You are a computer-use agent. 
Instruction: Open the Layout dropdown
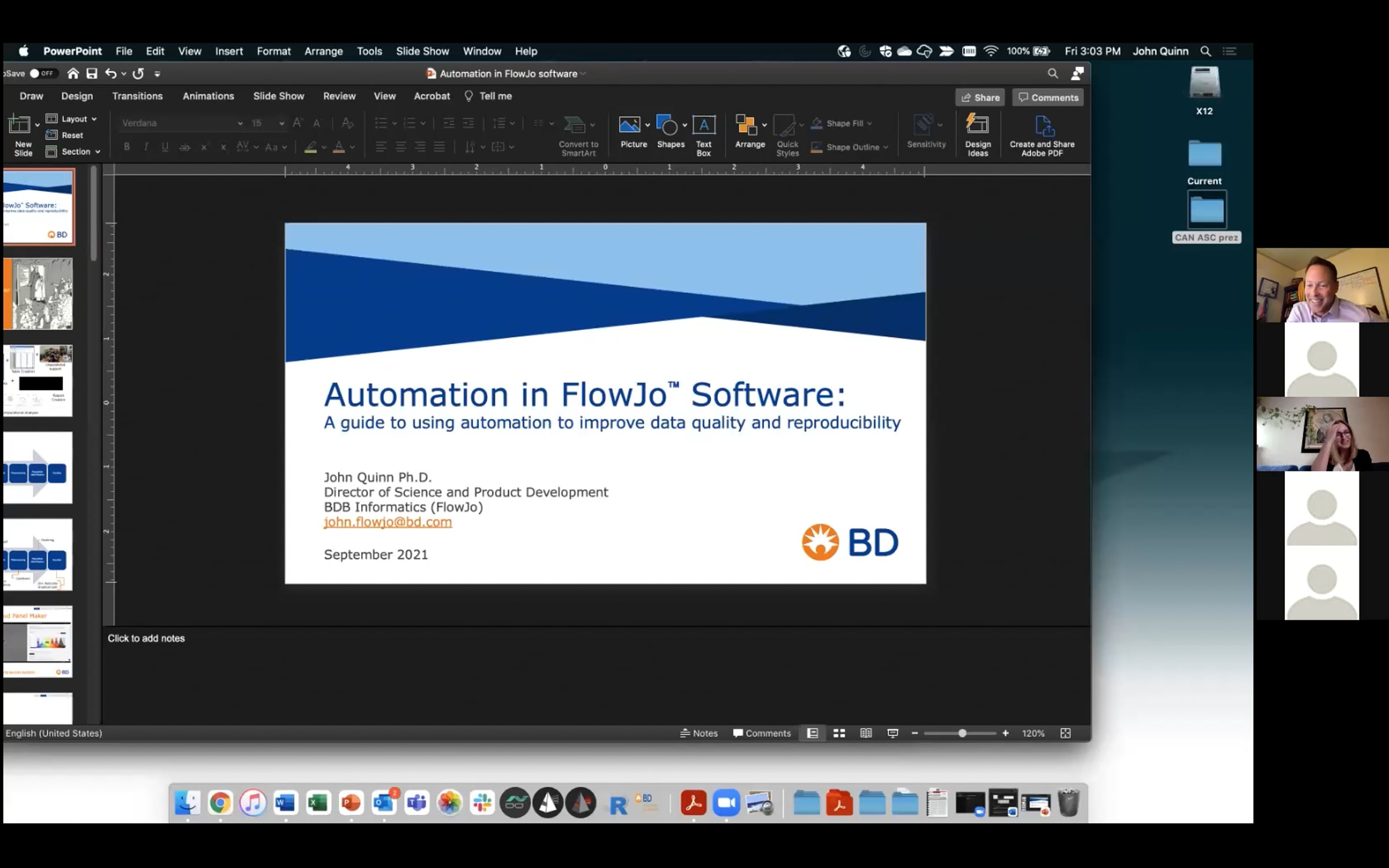point(72,119)
